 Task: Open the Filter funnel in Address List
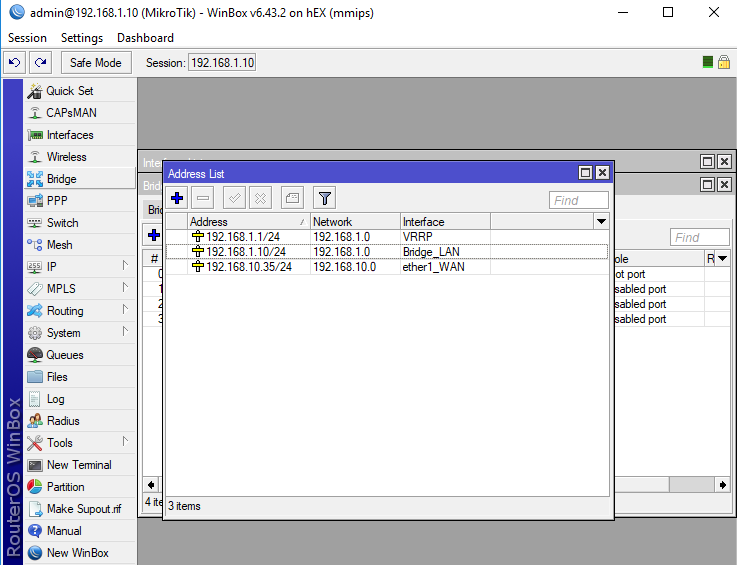point(325,198)
